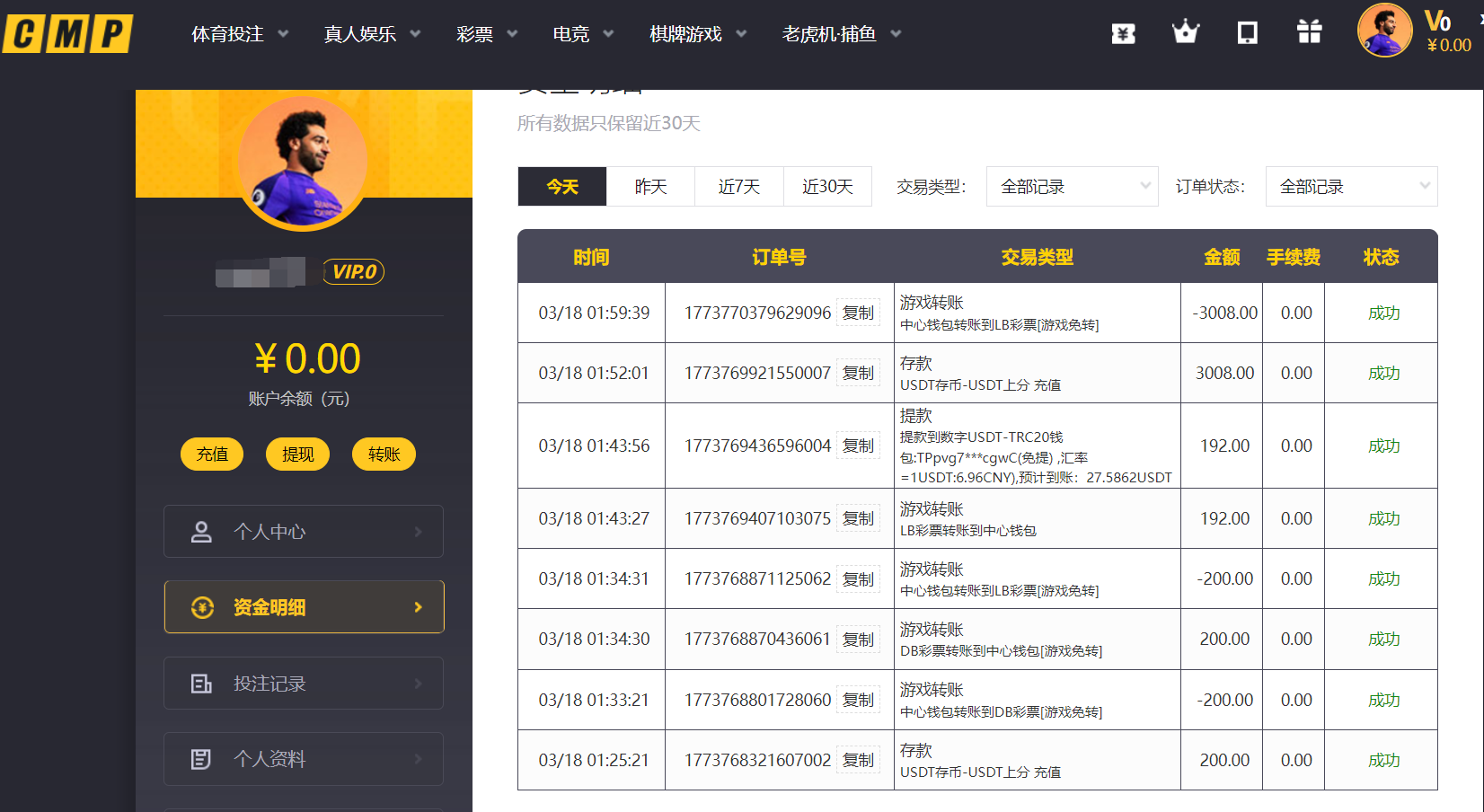1484x812 pixels.
Task: Open the mobile app download icon
Action: click(x=1247, y=32)
